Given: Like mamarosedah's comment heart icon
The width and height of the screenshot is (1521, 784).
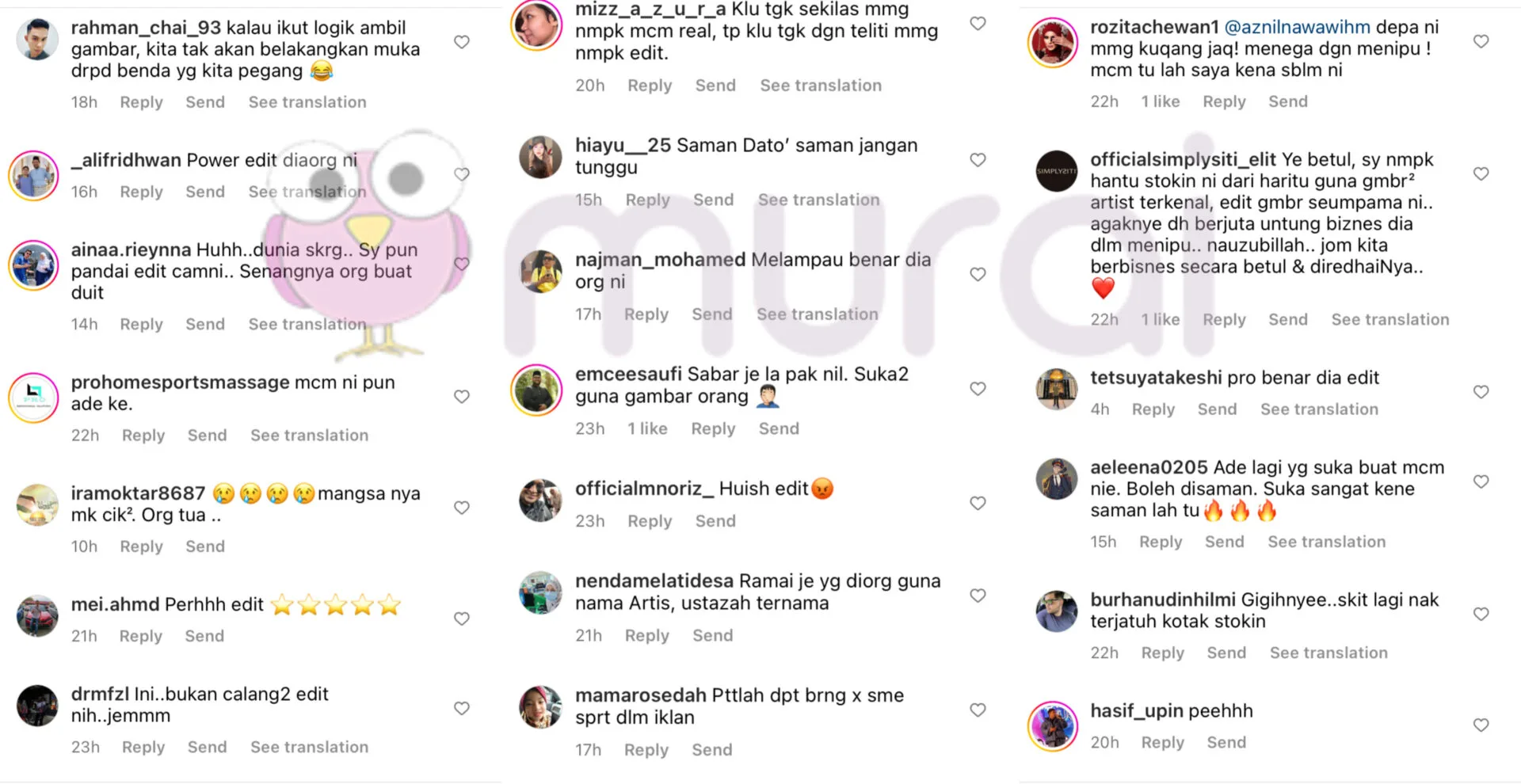Looking at the screenshot, I should pos(978,710).
